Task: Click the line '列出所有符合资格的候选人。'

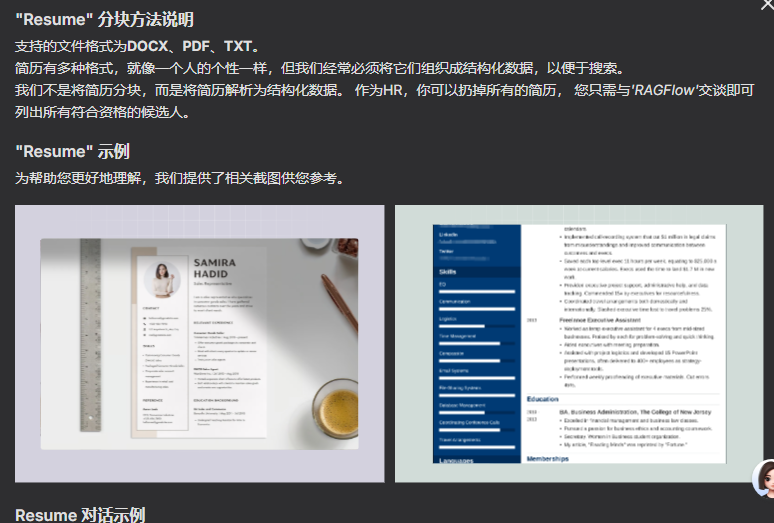Action: click(103, 112)
